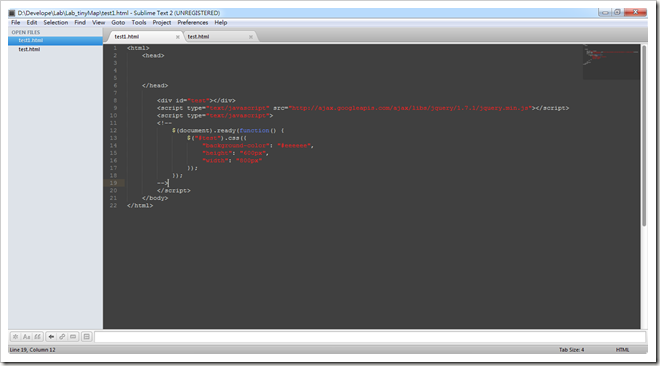The height and width of the screenshot is (366, 660).
Task: Open the Goto menu
Action: (x=118, y=23)
